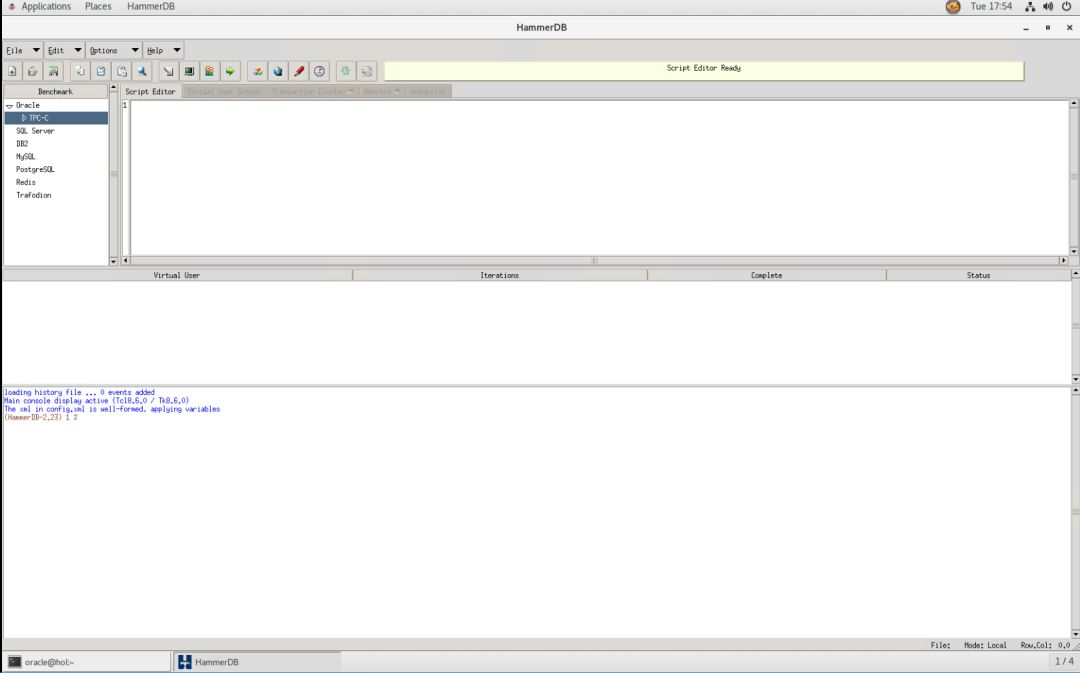Switch to the Autopilot tab

coord(428,92)
